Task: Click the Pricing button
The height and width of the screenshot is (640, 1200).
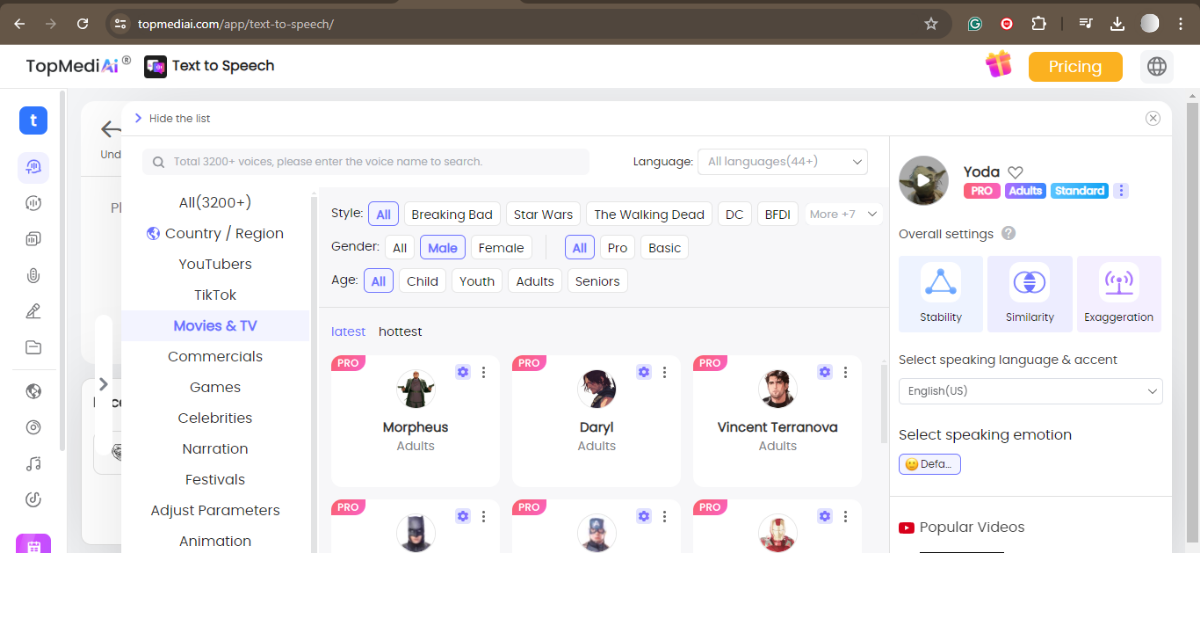Action: tap(1075, 66)
